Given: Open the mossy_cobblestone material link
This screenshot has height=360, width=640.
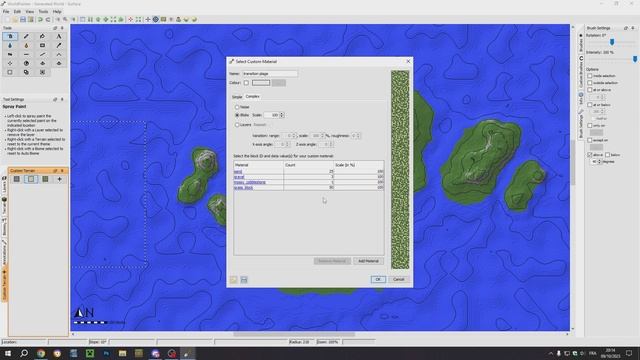Looking at the screenshot, I should point(250,182).
